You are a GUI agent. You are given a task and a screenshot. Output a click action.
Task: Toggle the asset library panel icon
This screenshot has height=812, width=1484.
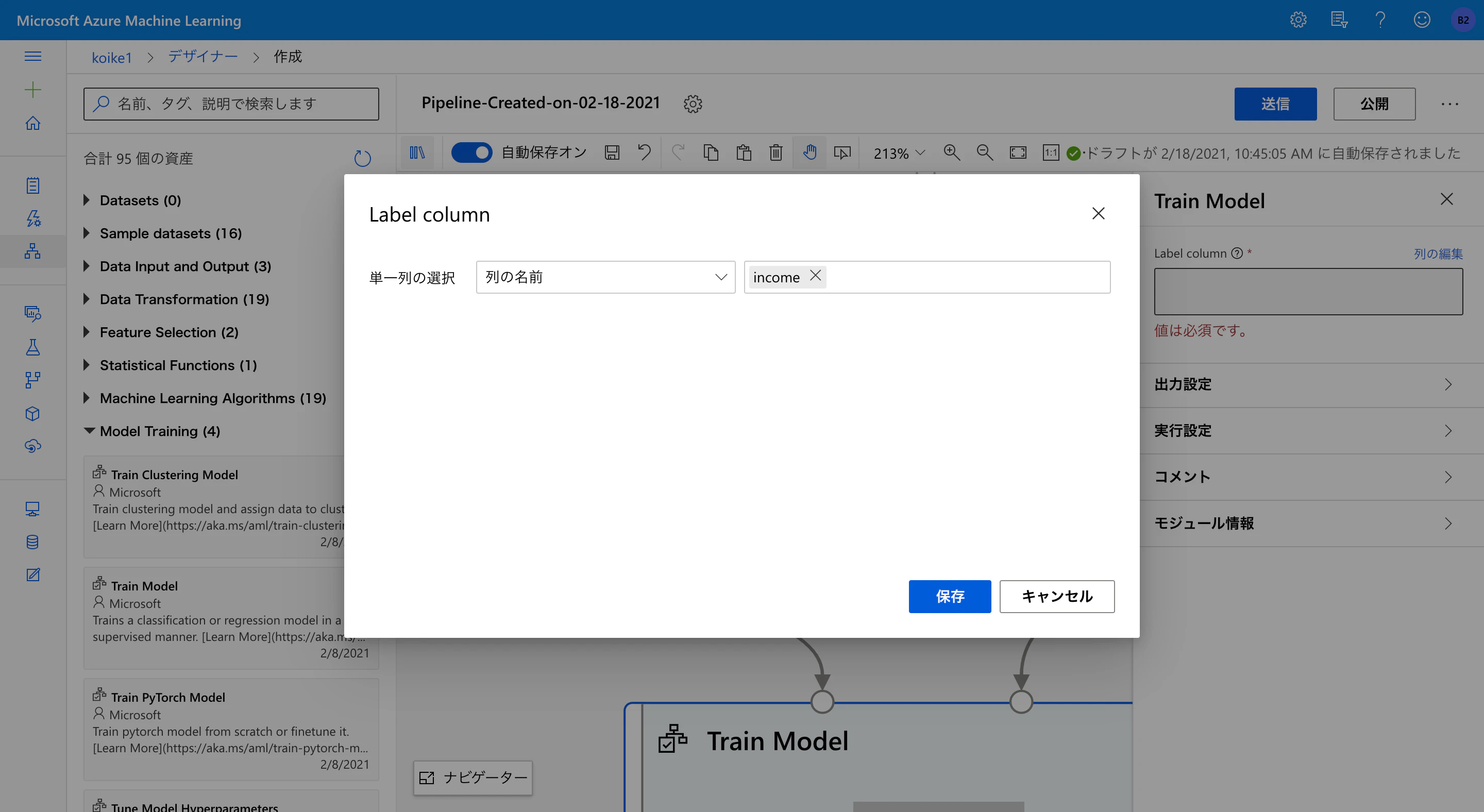417,153
